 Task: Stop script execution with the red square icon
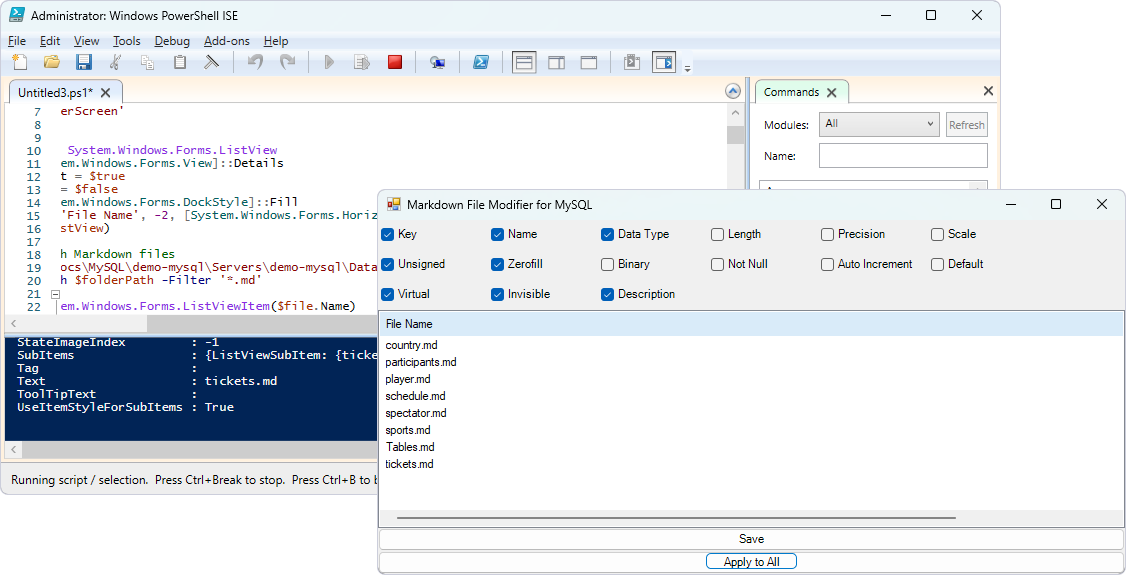(395, 62)
